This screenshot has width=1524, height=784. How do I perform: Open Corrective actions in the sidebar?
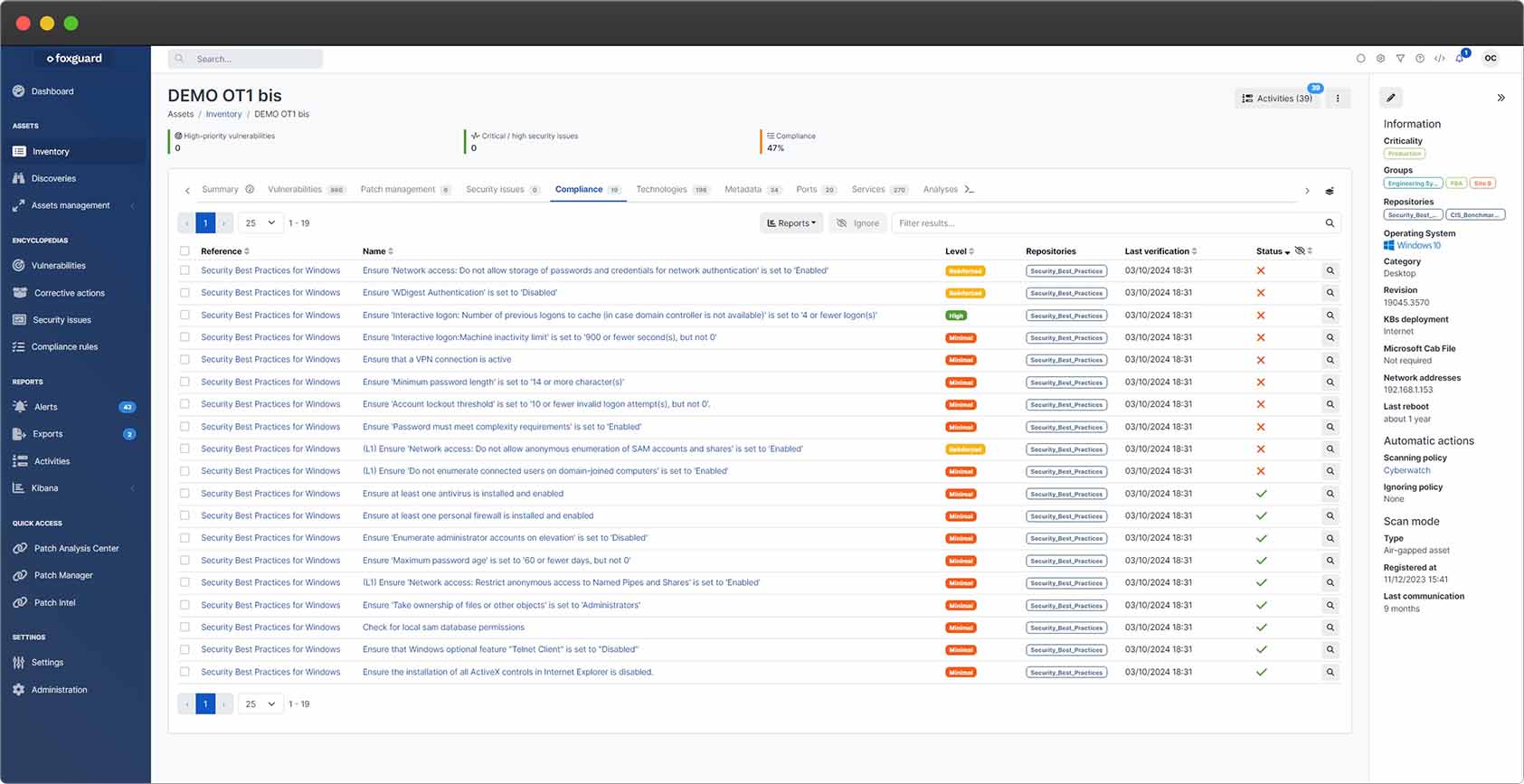point(70,293)
